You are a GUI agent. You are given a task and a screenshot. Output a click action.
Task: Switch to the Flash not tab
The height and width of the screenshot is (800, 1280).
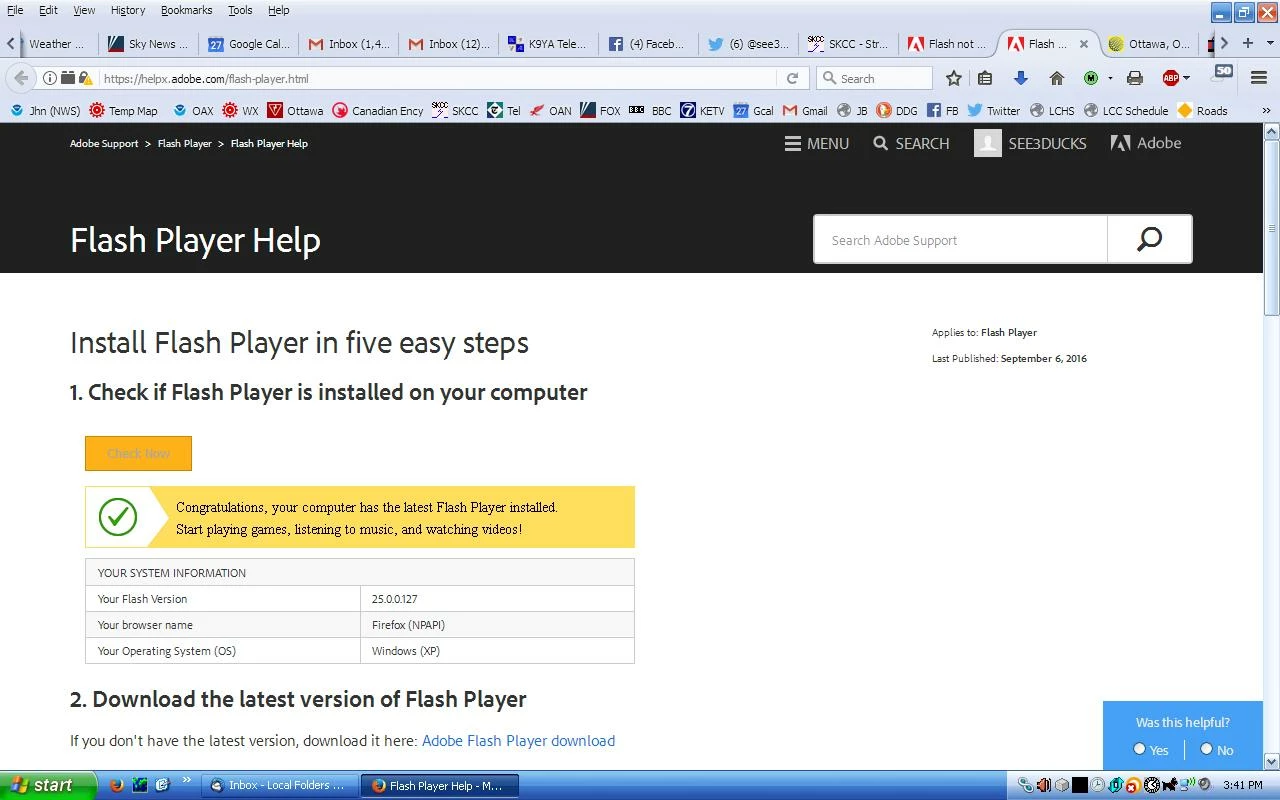[x=948, y=44]
